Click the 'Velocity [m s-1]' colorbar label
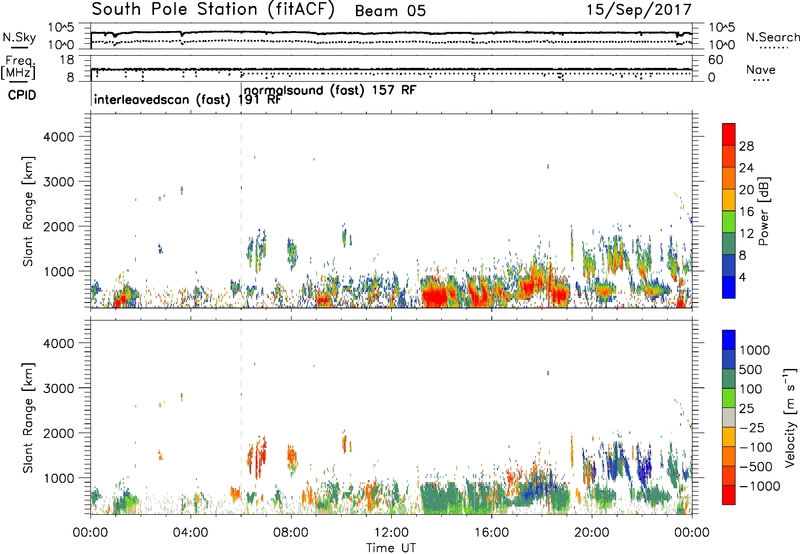 pyautogui.click(x=790, y=417)
